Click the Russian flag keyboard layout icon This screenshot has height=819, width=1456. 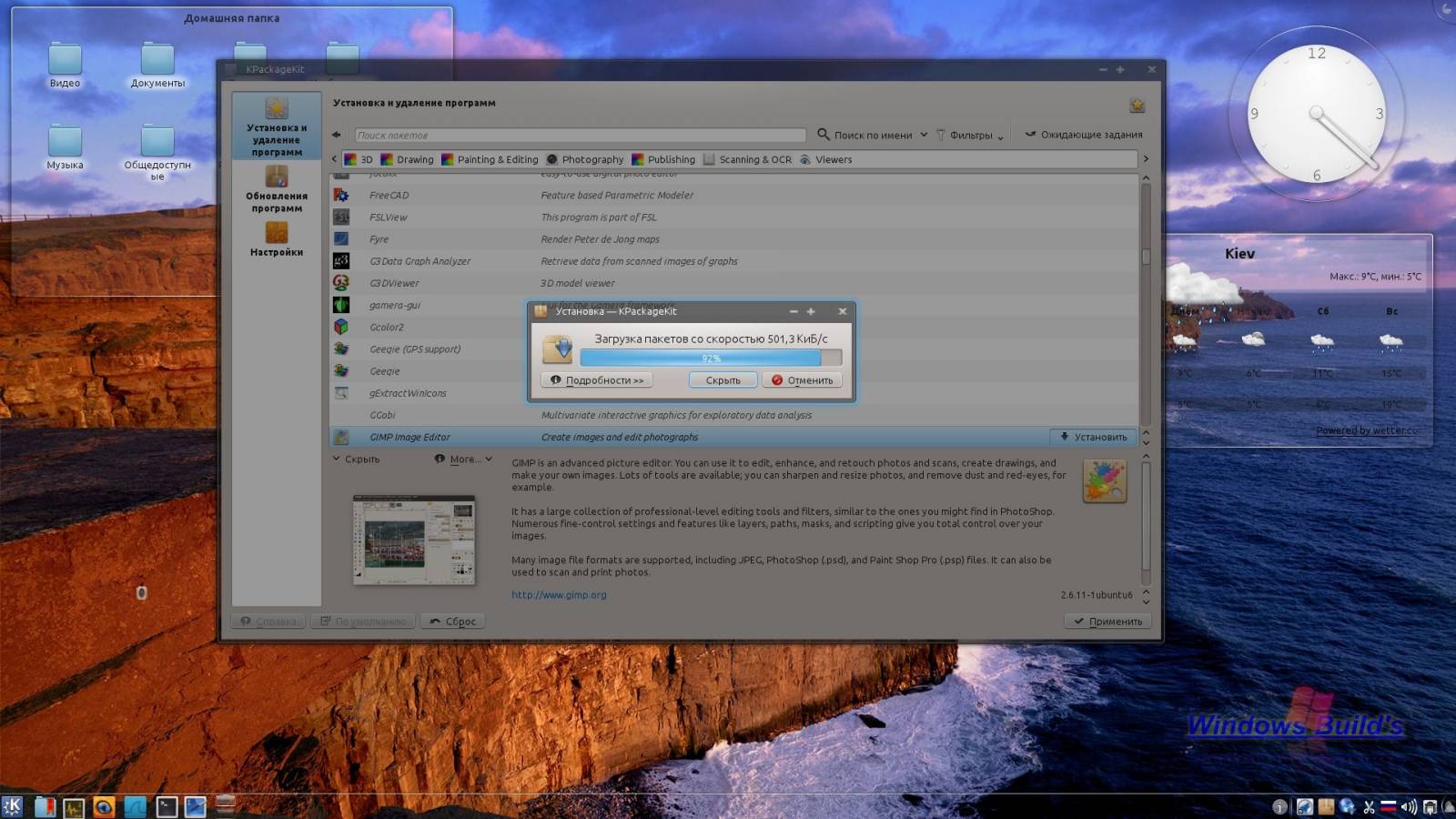pos(1389,807)
